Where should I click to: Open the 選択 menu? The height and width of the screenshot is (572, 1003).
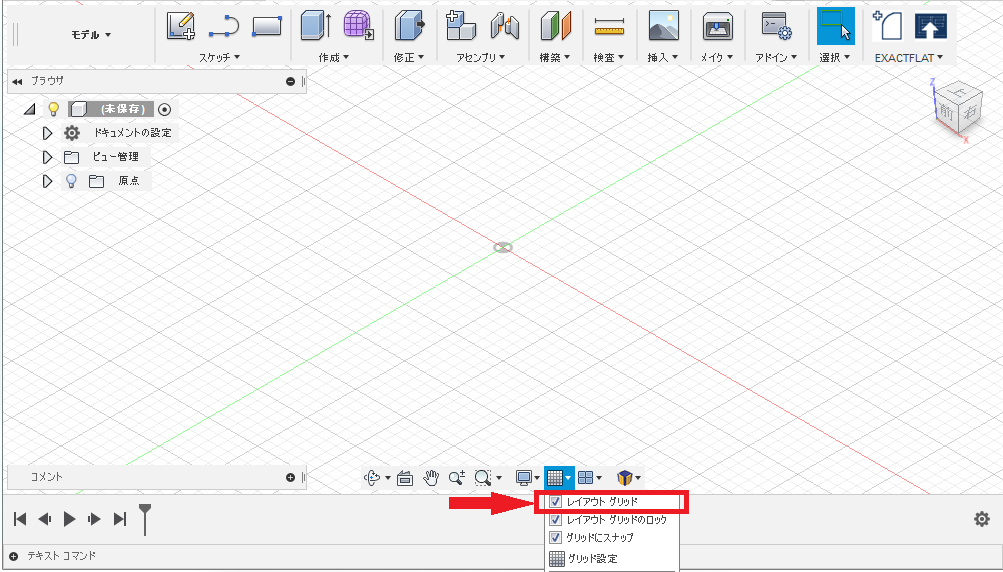click(835, 58)
